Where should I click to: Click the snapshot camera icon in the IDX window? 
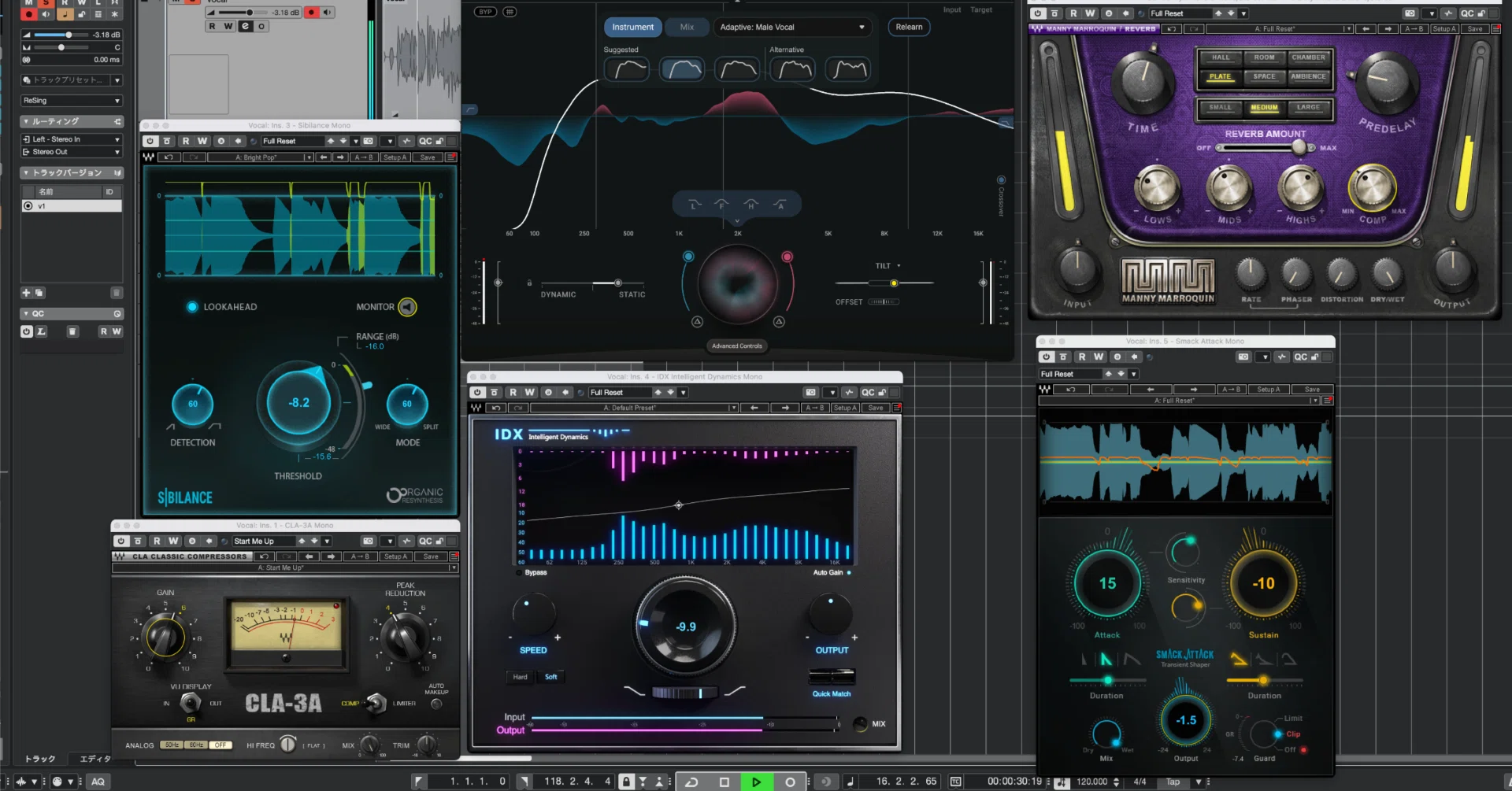click(x=810, y=393)
